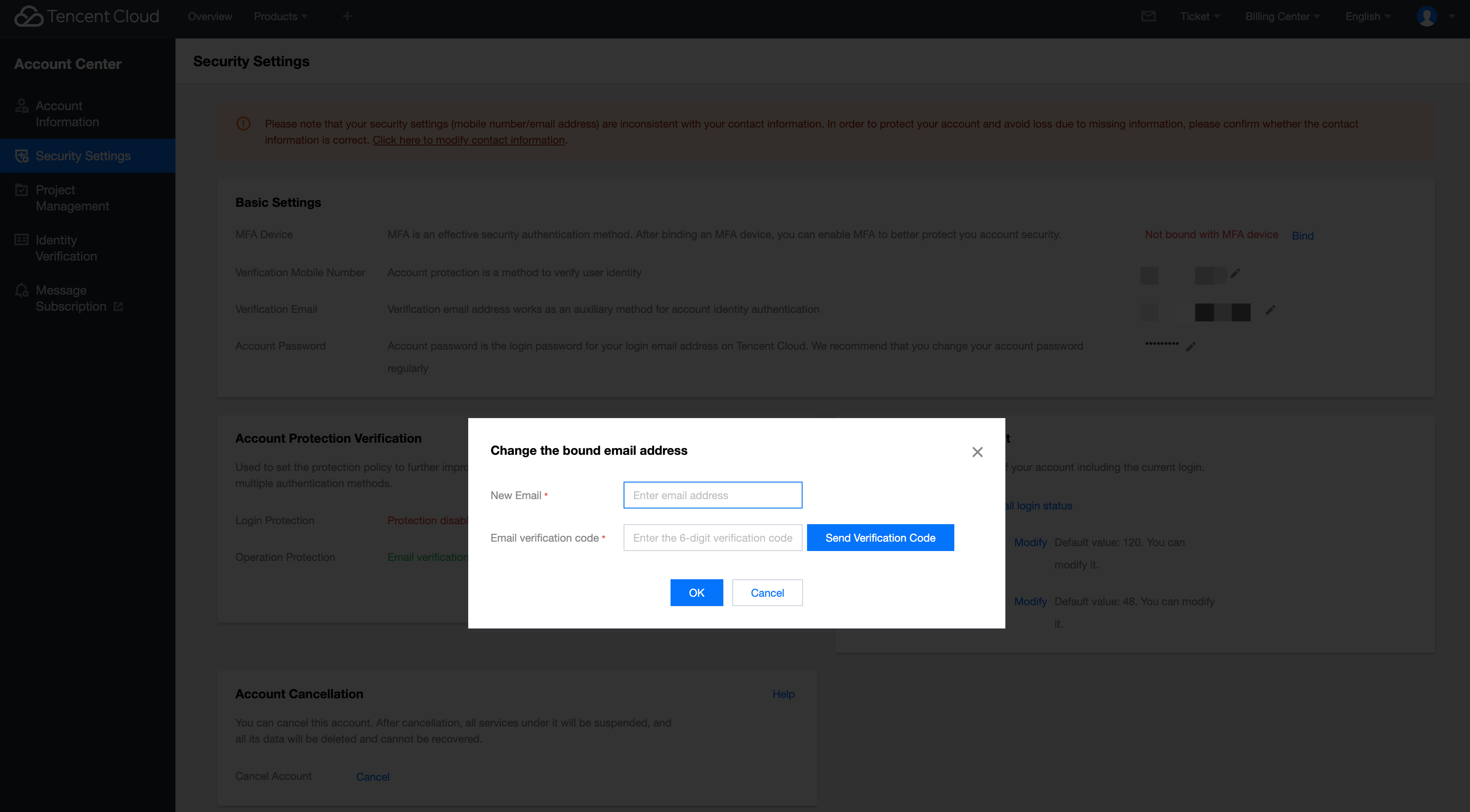Click the Project Management sidebar icon
Screen dimensions: 1470x812
21,190
